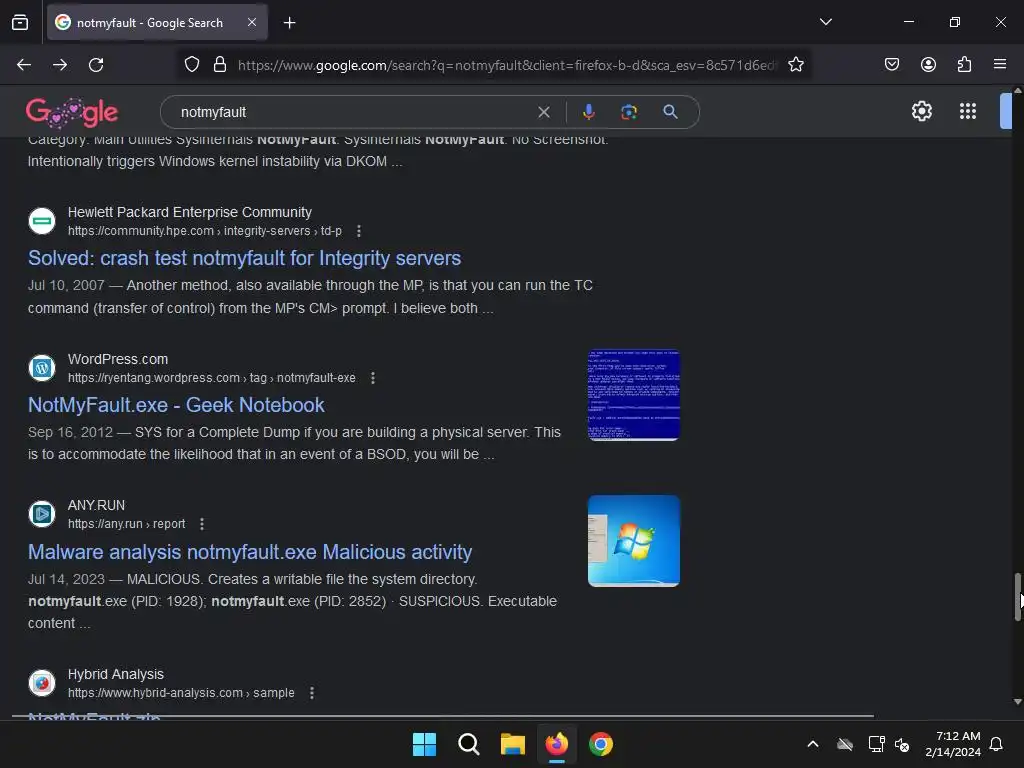Viewport: 1024px width, 768px height.
Task: Open the network status tray icon
Action: [x=876, y=744]
